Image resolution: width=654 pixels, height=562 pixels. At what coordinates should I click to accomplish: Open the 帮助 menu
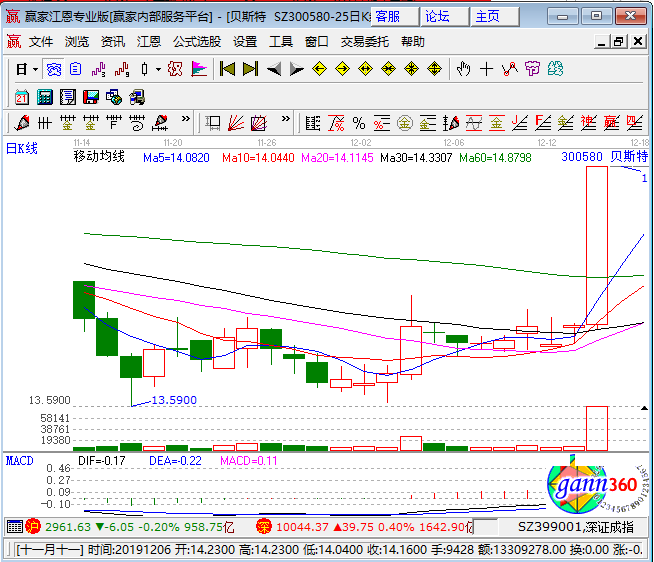coord(413,42)
